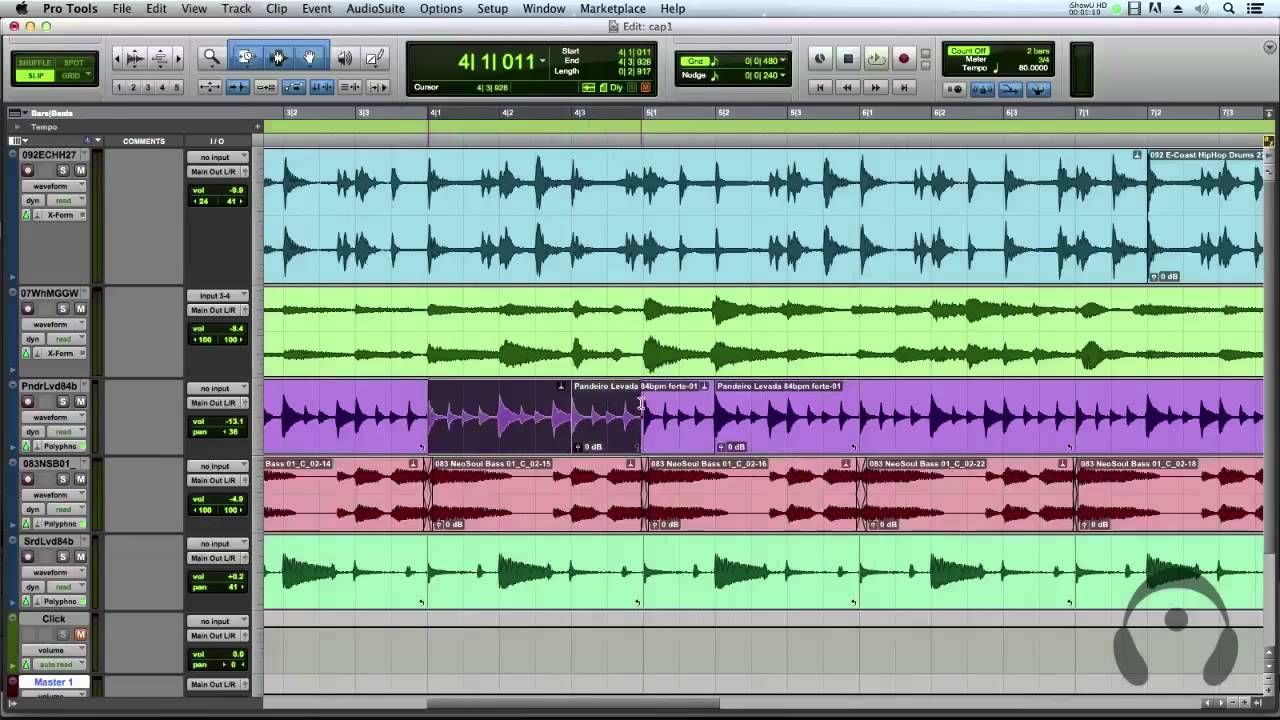
Task: Toggle the Online sync clock button
Action: click(820, 59)
